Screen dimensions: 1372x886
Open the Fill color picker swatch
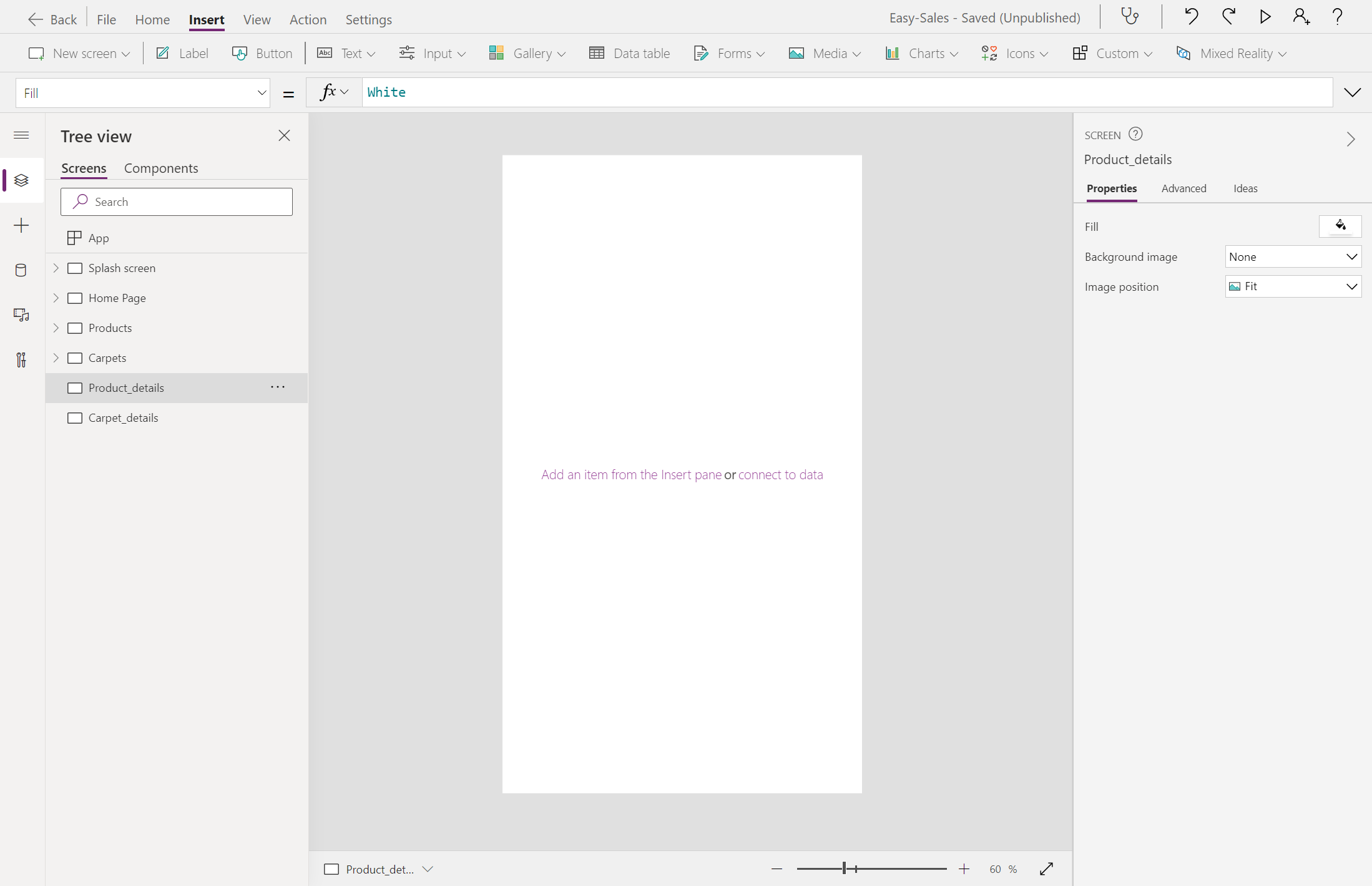click(1340, 226)
